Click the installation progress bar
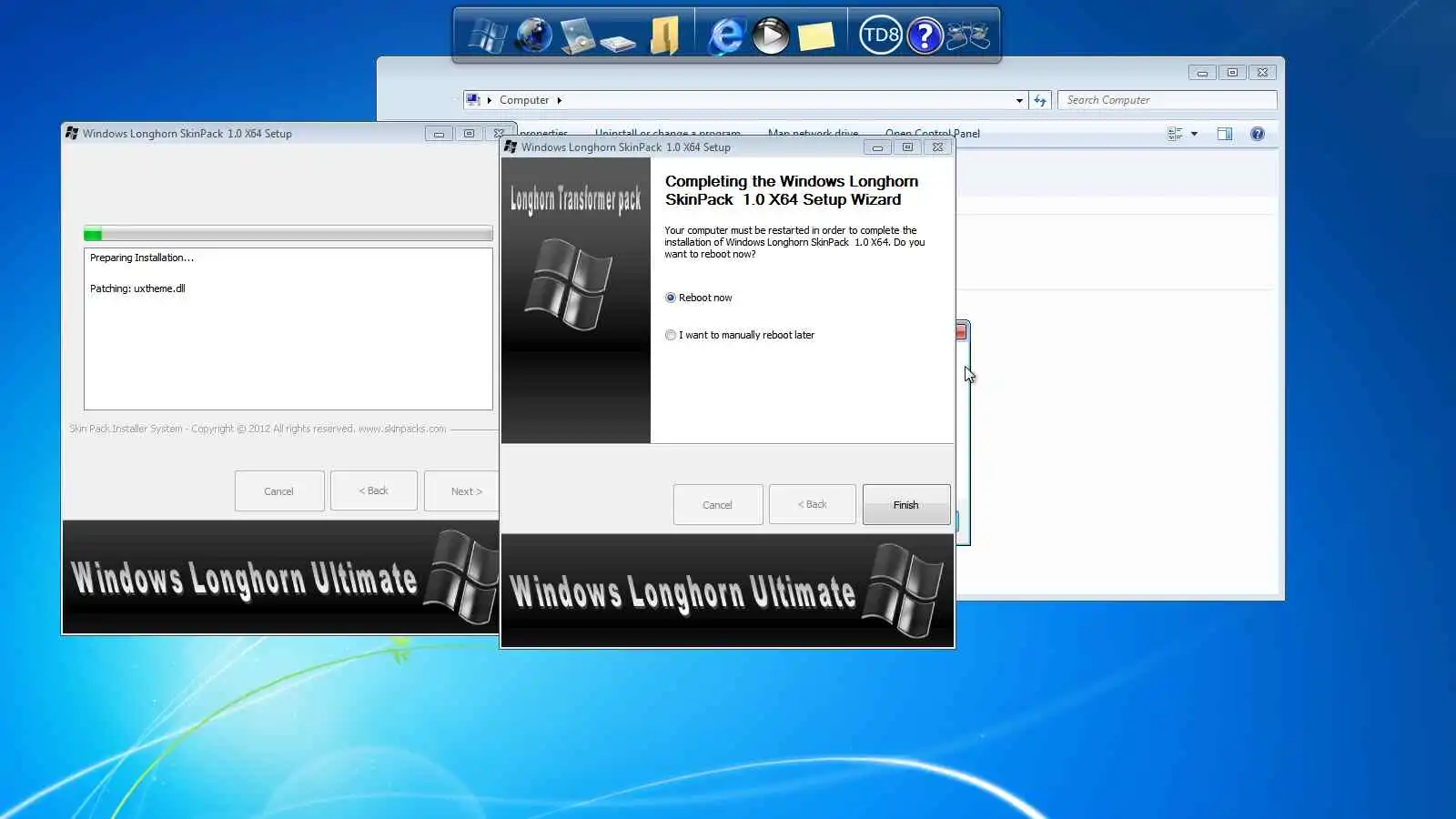The image size is (1456, 819). (x=288, y=234)
